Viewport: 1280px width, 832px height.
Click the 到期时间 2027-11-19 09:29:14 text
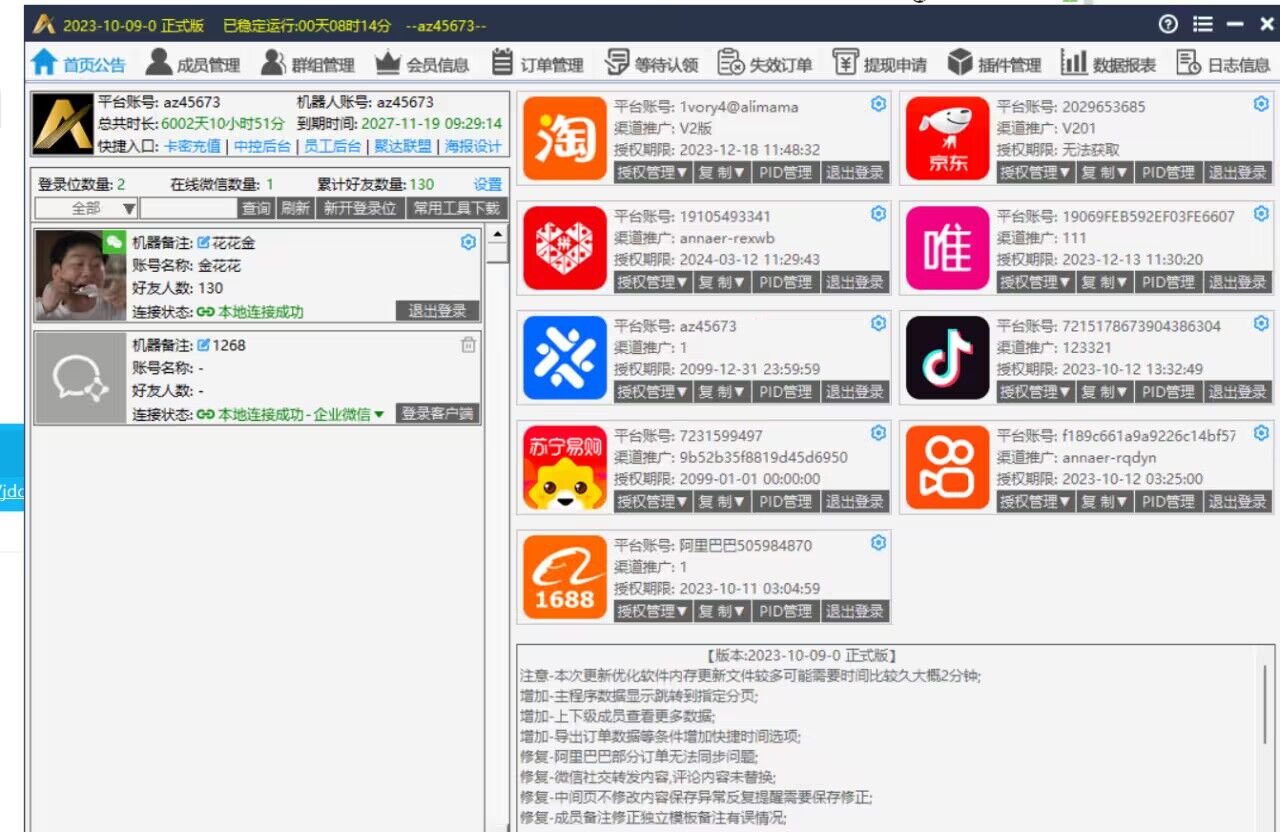pyautogui.click(x=400, y=124)
